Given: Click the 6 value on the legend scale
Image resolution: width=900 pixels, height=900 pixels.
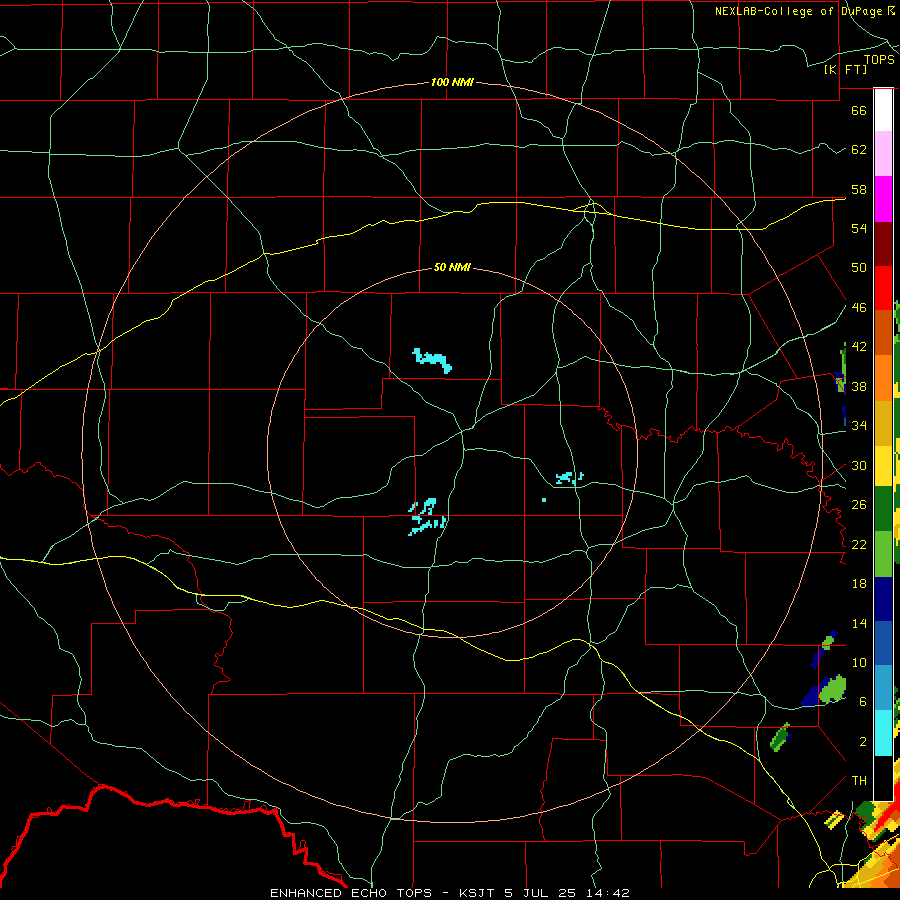Looking at the screenshot, I should [863, 702].
